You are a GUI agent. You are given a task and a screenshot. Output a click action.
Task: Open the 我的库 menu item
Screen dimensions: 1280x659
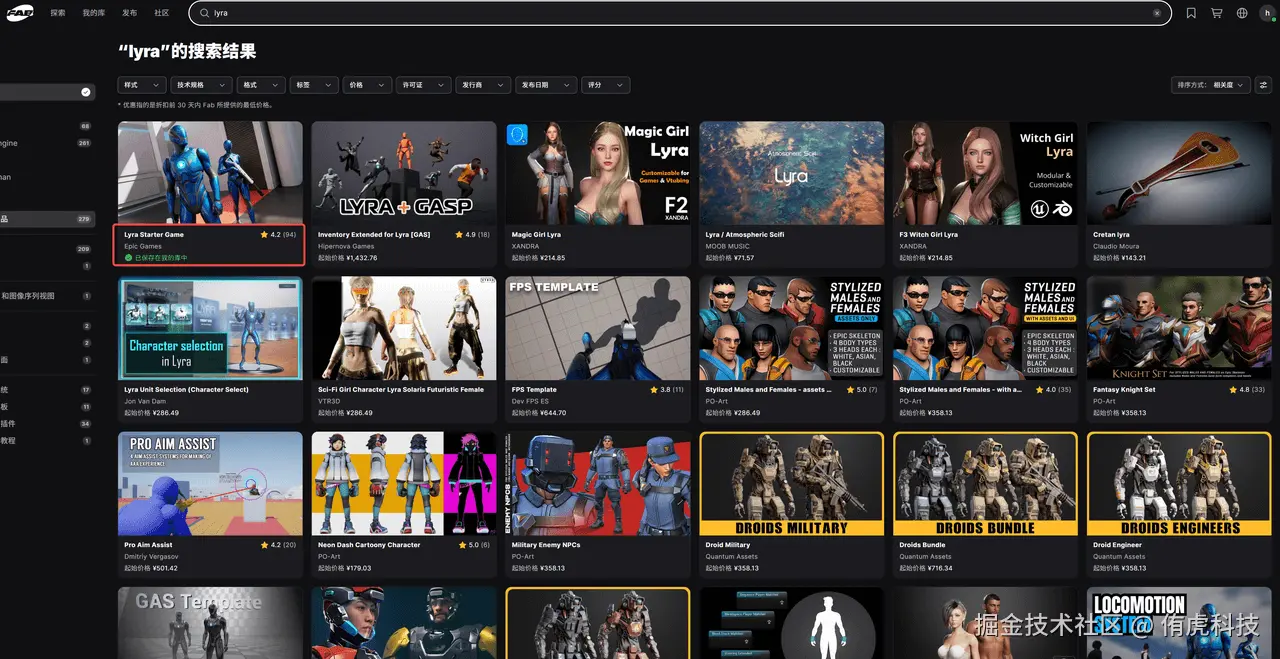point(93,13)
